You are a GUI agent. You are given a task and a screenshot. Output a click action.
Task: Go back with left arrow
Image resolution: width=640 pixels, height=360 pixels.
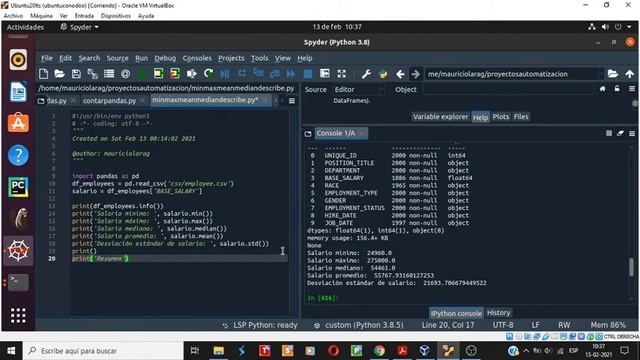click(x=400, y=74)
